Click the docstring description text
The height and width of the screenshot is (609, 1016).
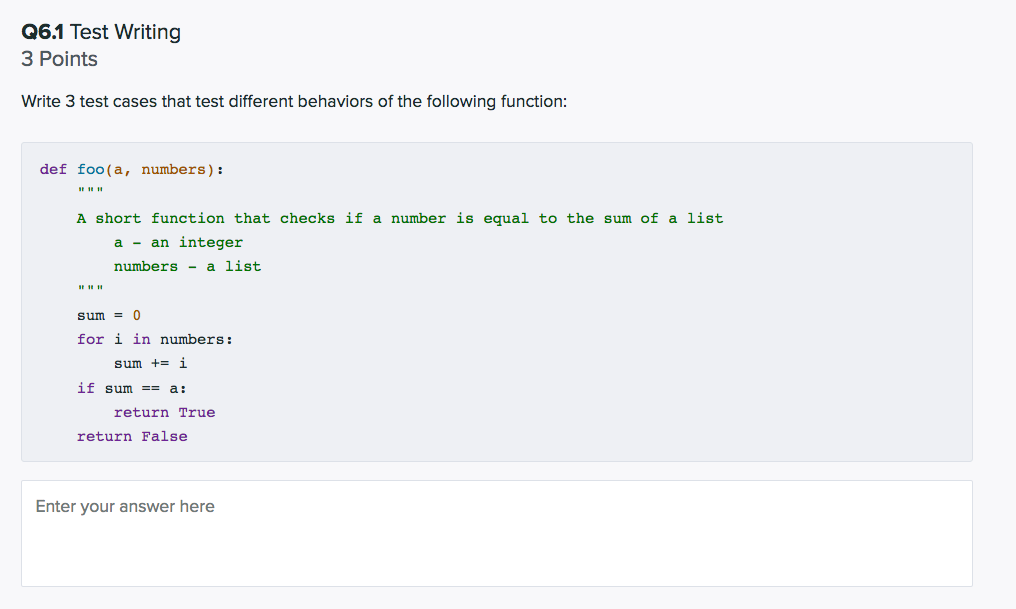(400, 218)
